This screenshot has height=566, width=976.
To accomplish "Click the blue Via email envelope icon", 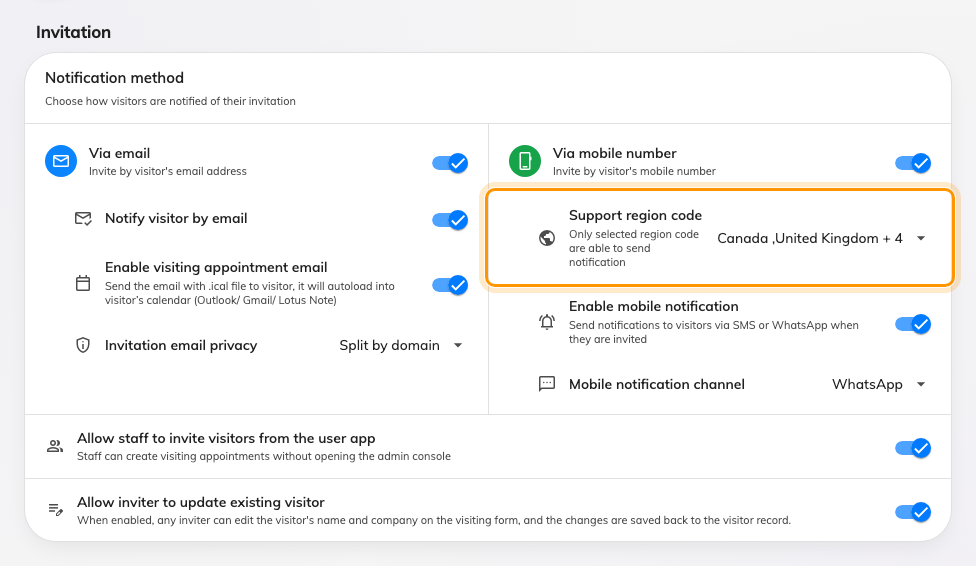I will coord(61,161).
